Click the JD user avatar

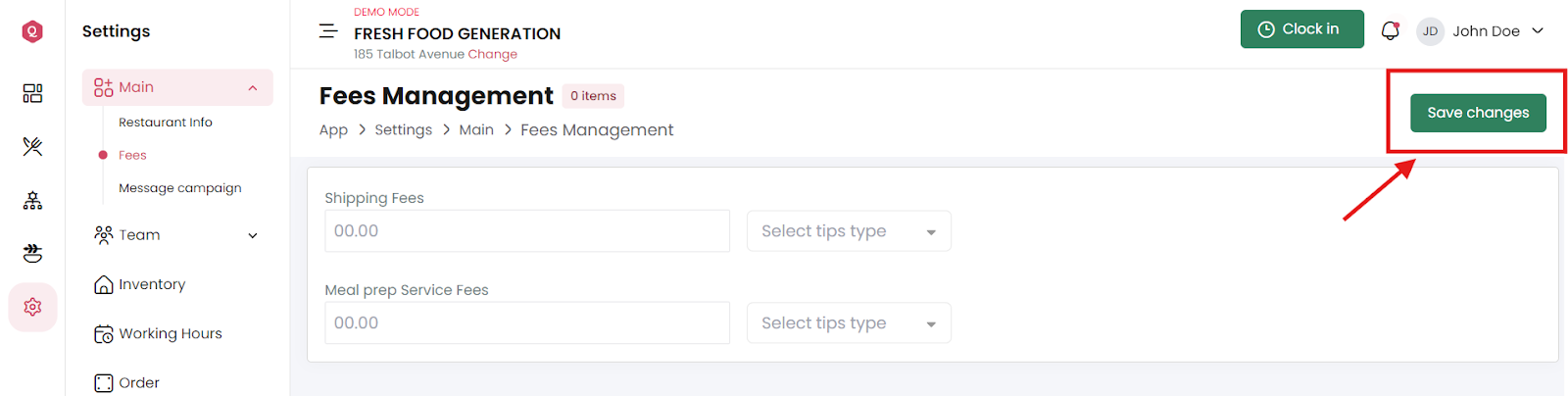tap(1430, 31)
